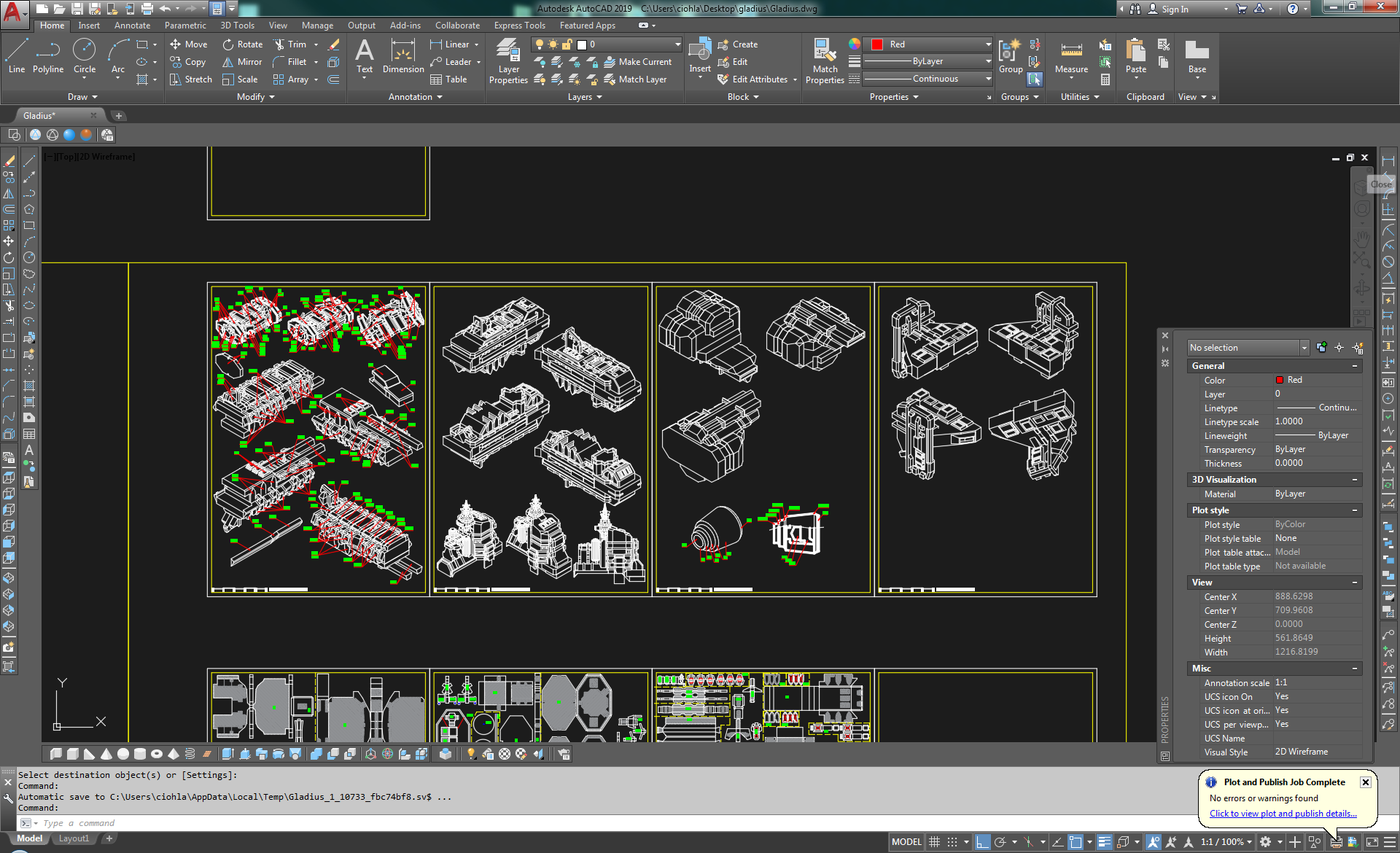Activate the Copy command

188,62
